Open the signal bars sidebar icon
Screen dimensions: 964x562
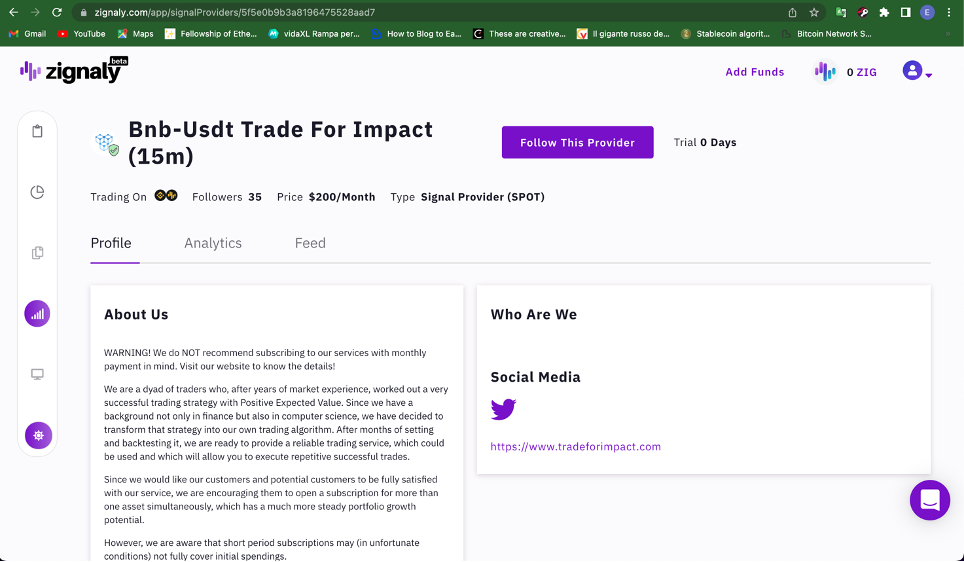38,314
